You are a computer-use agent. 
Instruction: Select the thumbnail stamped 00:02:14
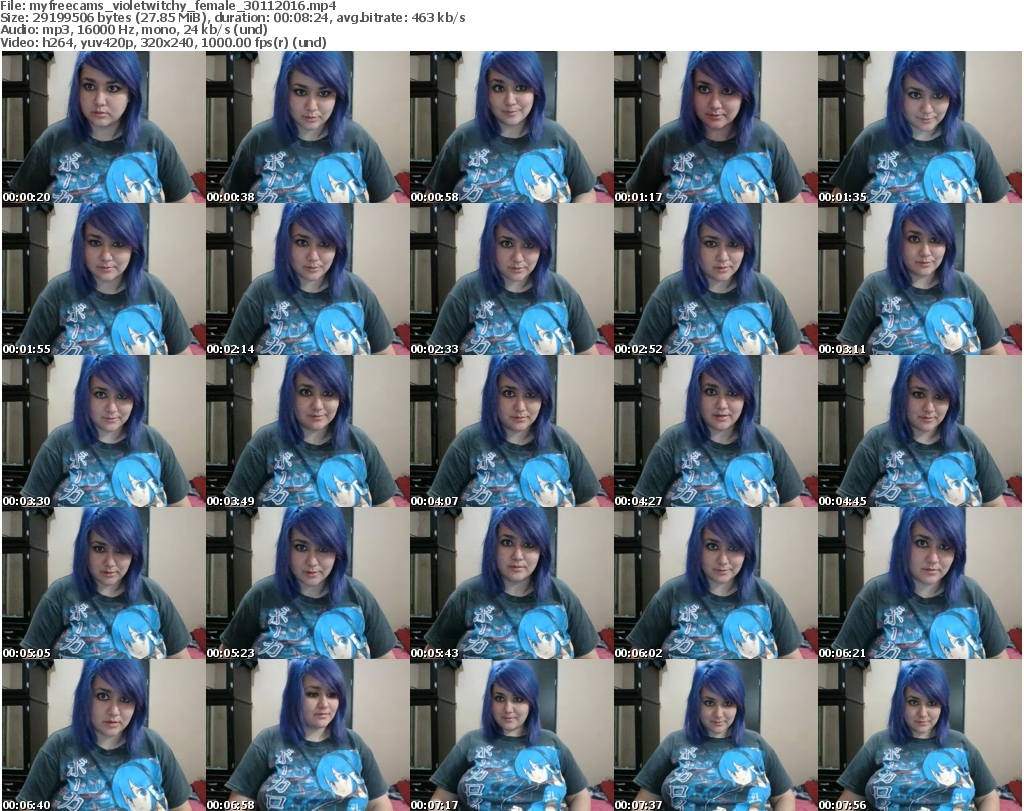coord(308,279)
